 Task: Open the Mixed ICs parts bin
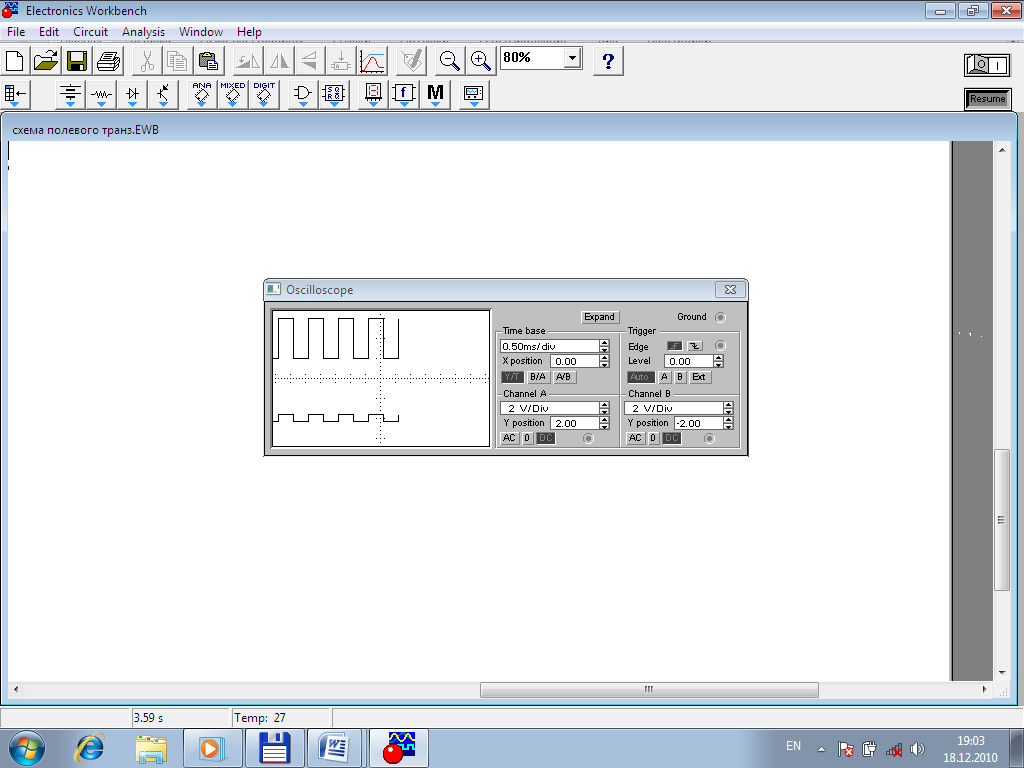[232, 95]
